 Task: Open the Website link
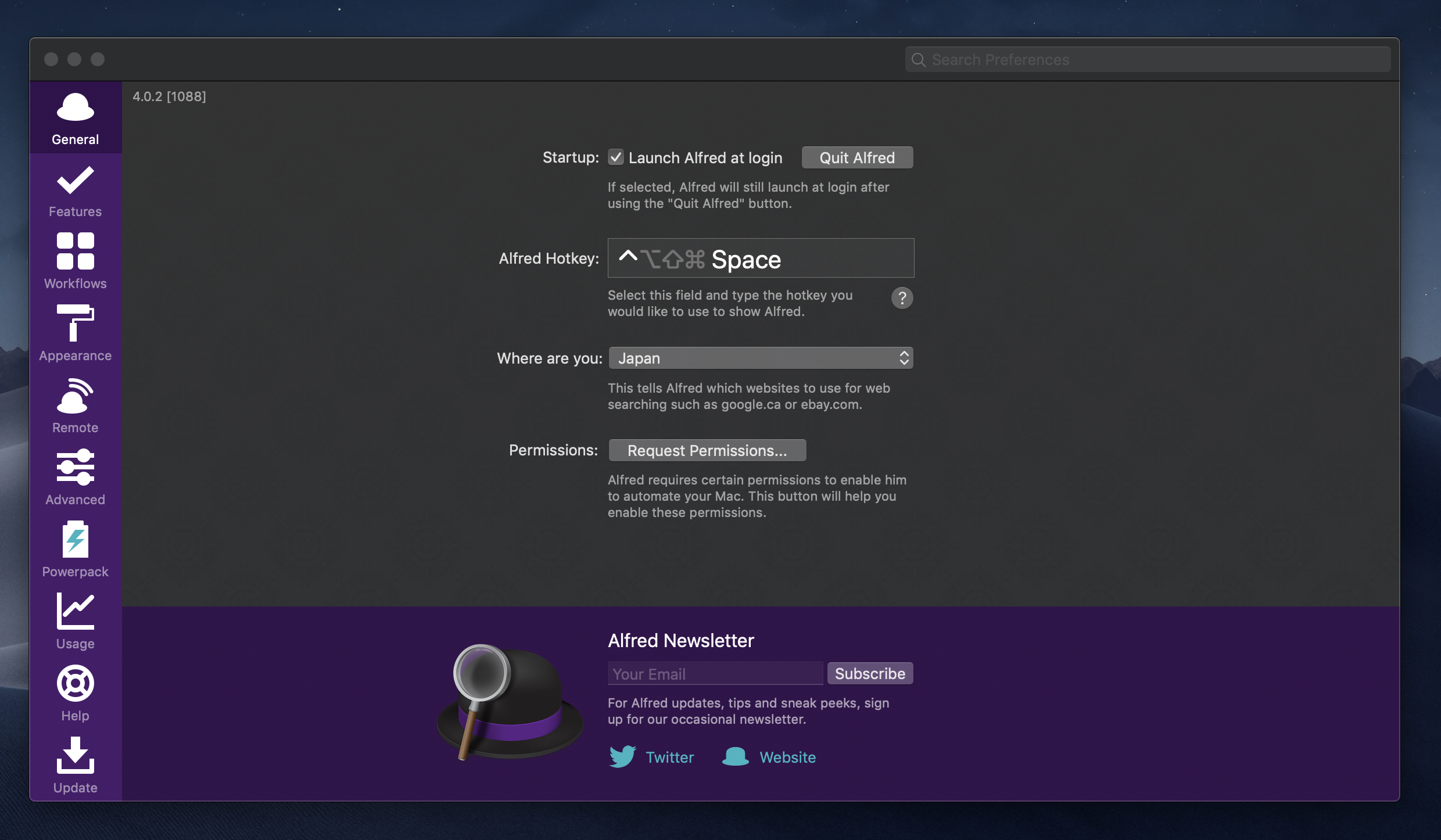coord(787,758)
